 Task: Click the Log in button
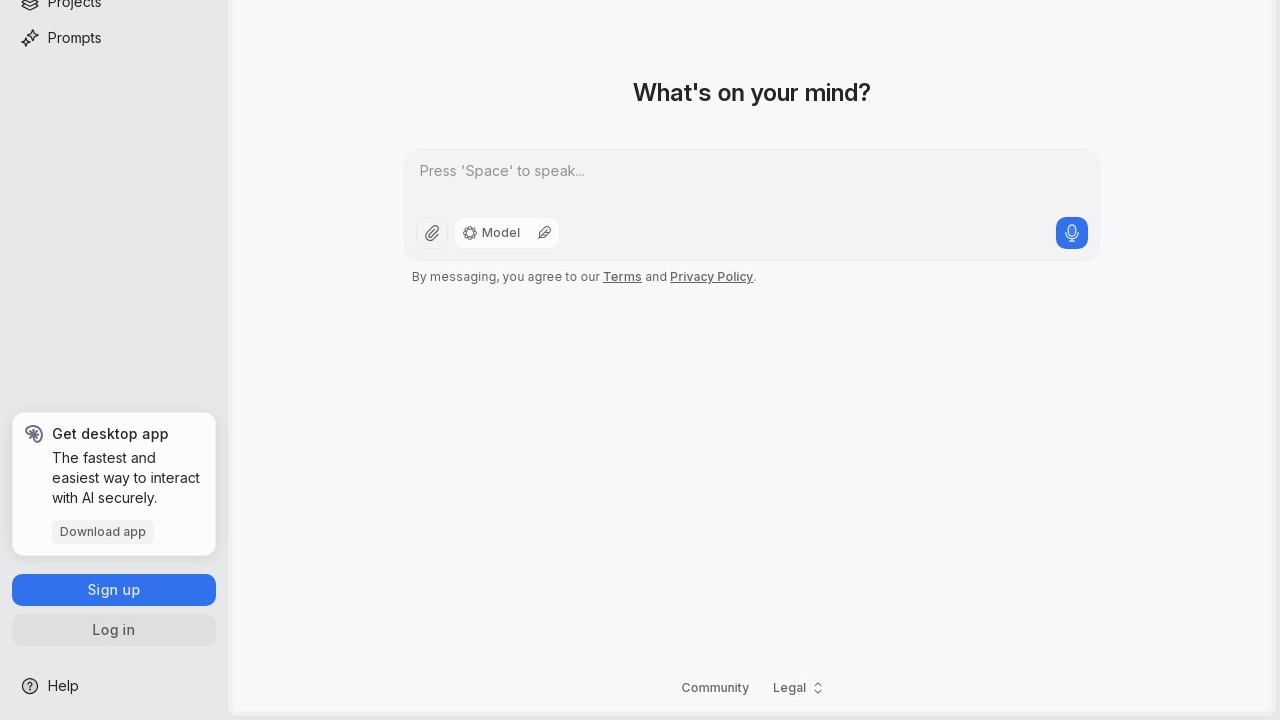pyautogui.click(x=114, y=630)
